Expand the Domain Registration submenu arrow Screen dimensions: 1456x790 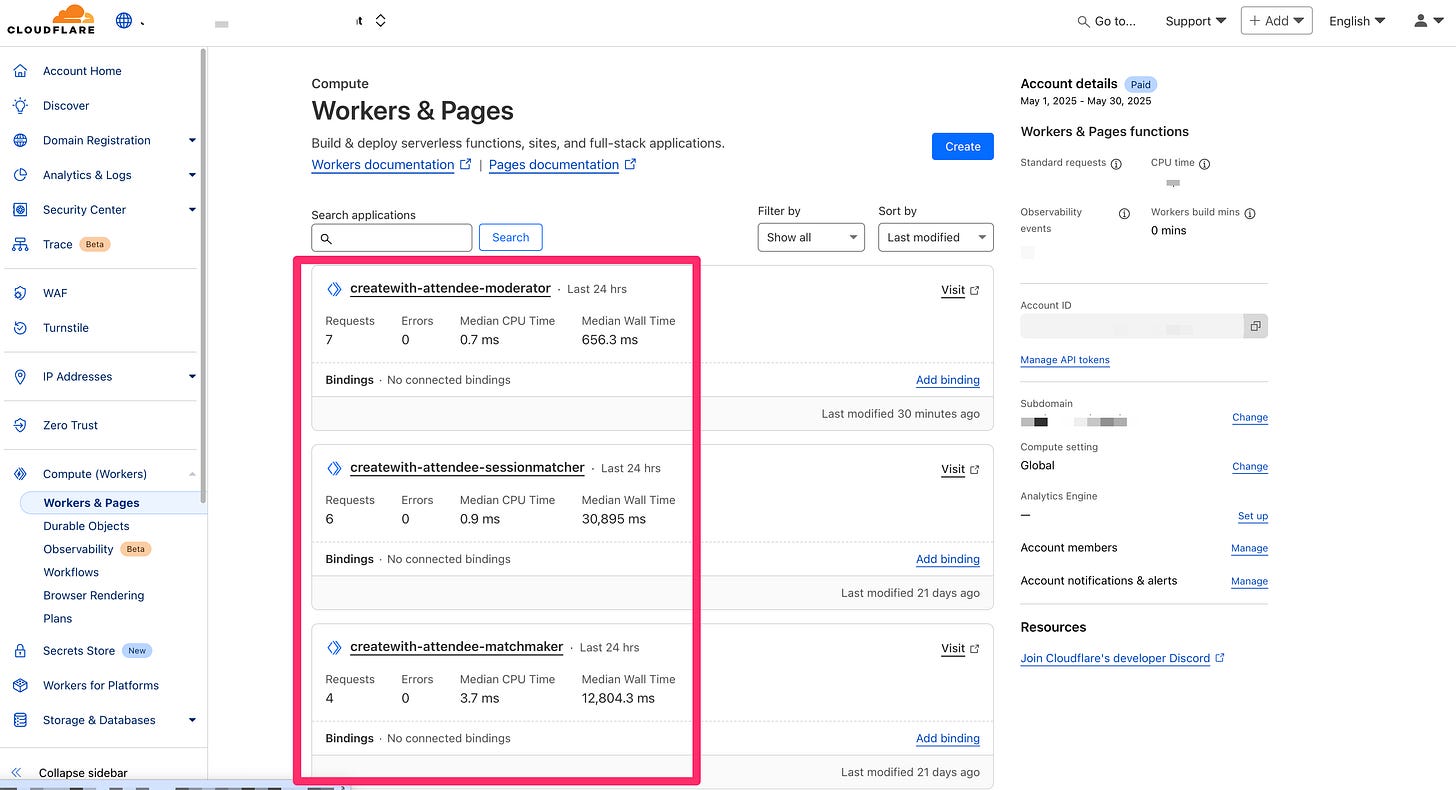click(192, 141)
